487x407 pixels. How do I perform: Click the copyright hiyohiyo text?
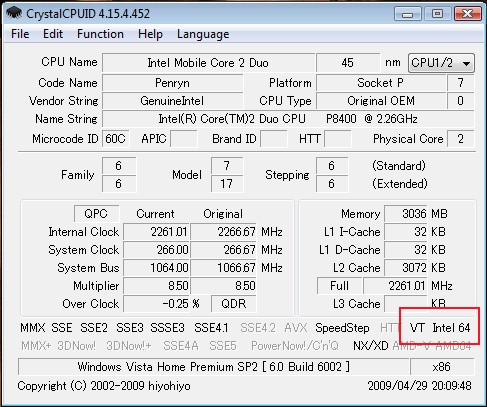point(104,386)
